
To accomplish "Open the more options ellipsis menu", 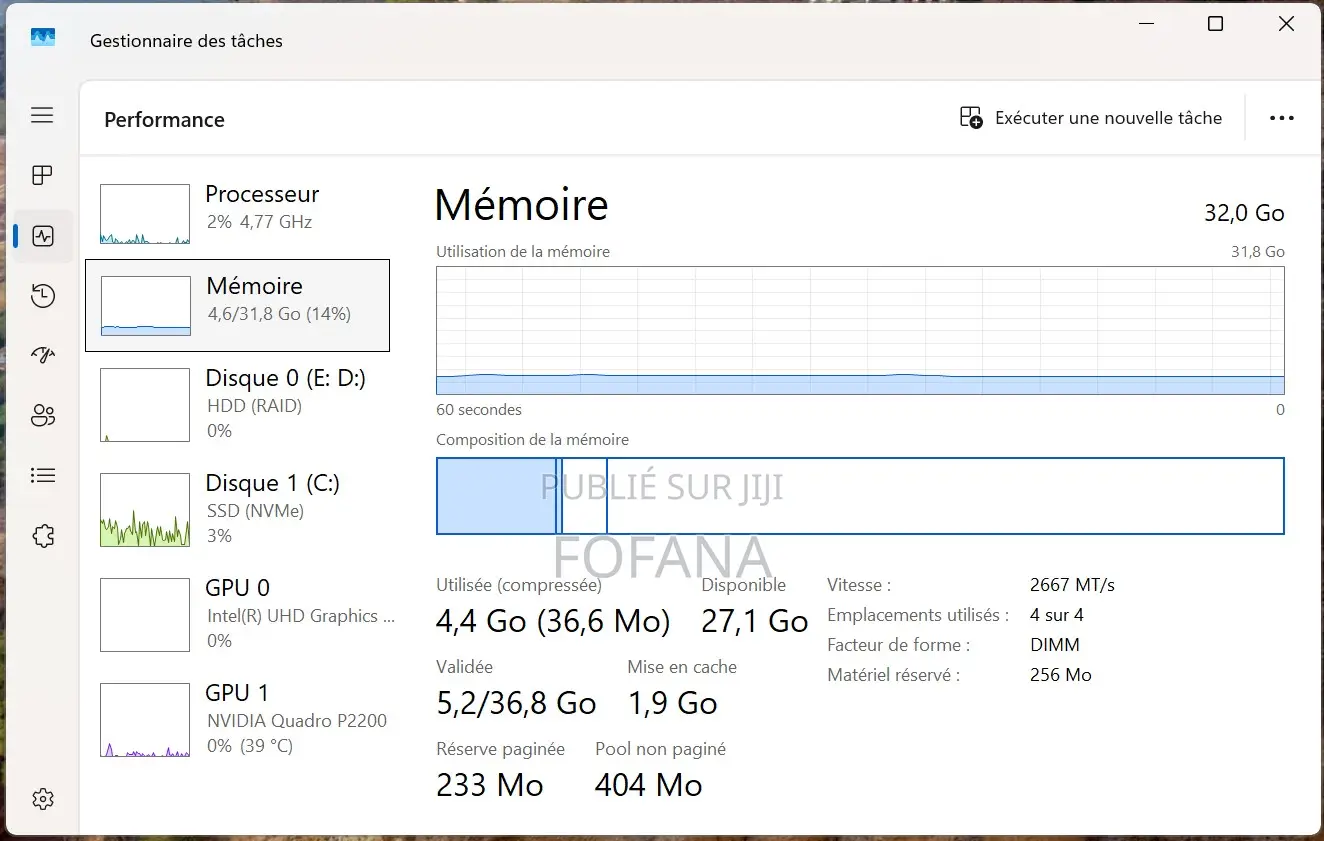I will (1281, 117).
